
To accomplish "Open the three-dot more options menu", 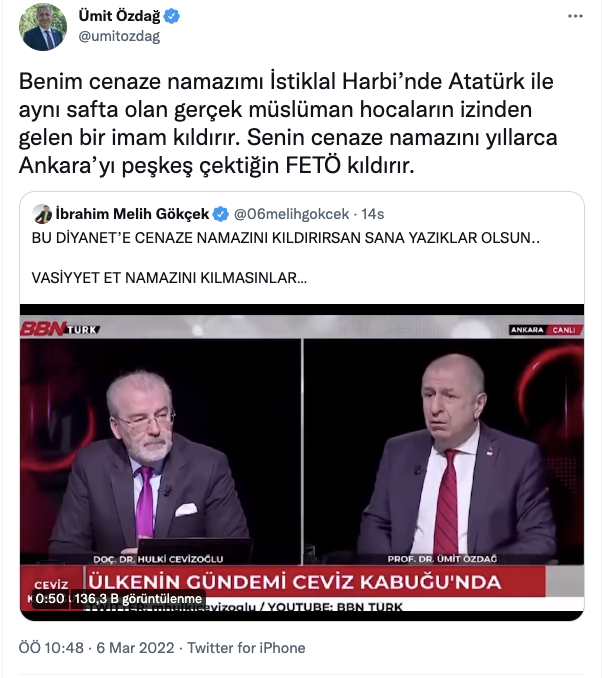I will click(x=575, y=16).
